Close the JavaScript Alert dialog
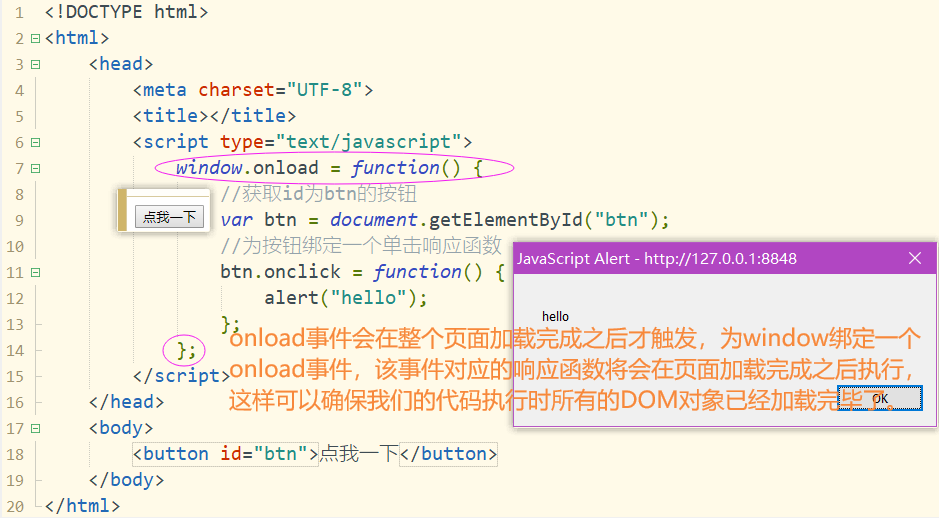939x518 pixels. click(x=914, y=258)
